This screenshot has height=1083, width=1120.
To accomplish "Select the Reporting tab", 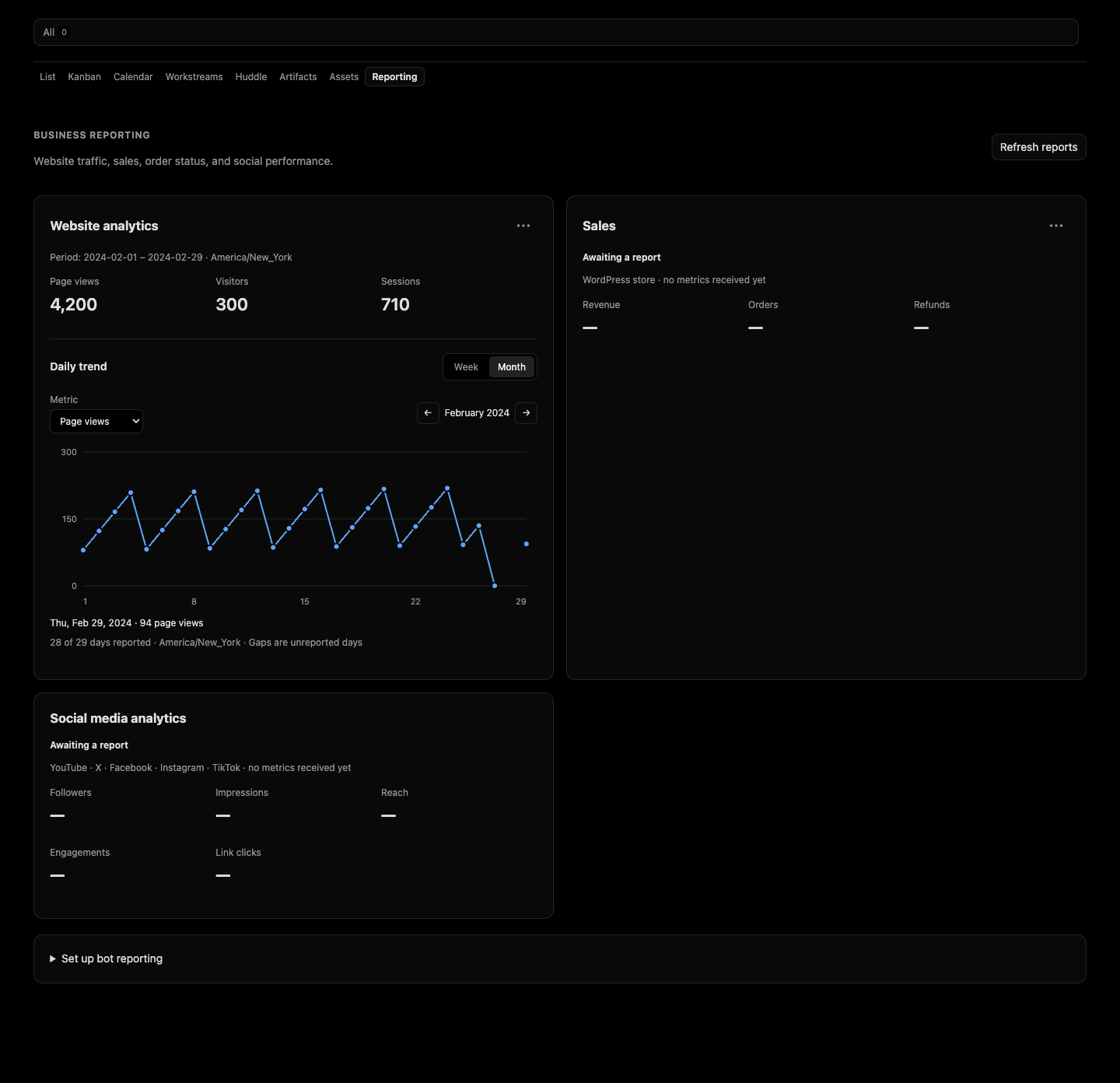I will coord(394,77).
